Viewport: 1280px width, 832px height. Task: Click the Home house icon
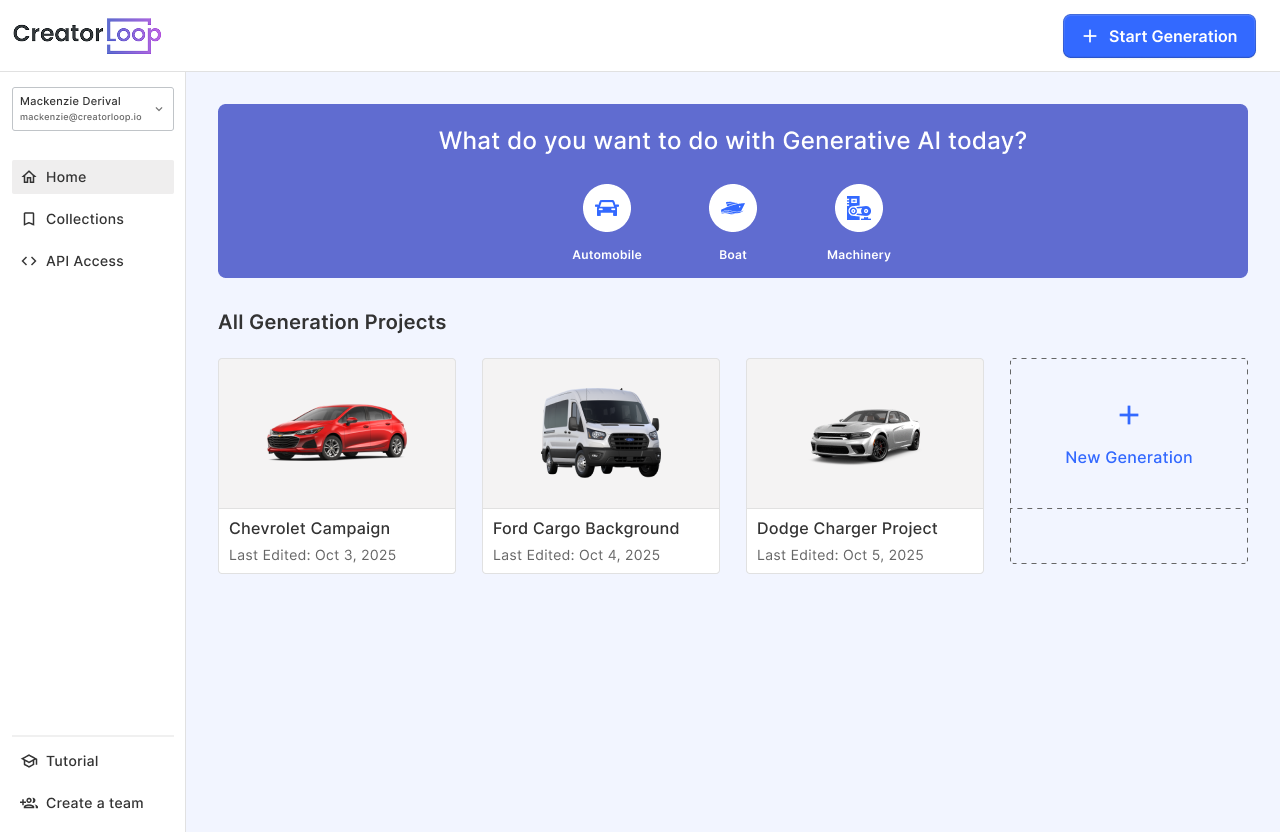(29, 177)
